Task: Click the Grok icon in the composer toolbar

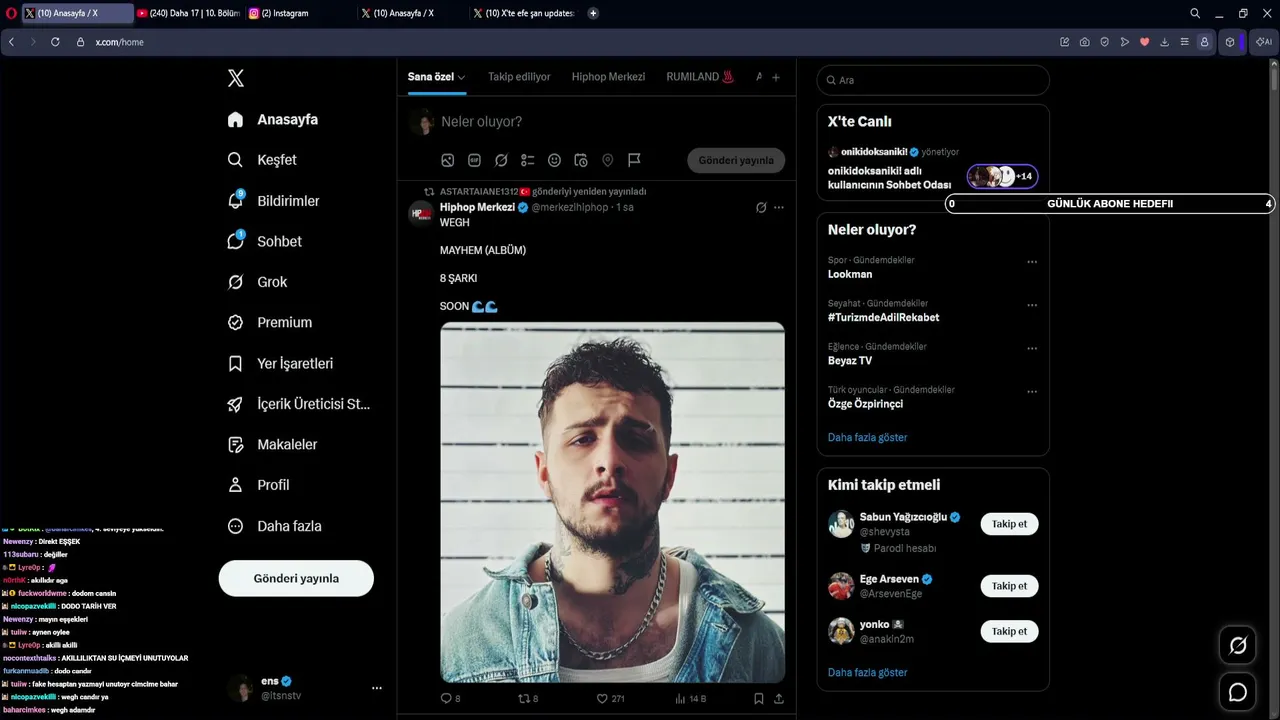Action: 501,160
